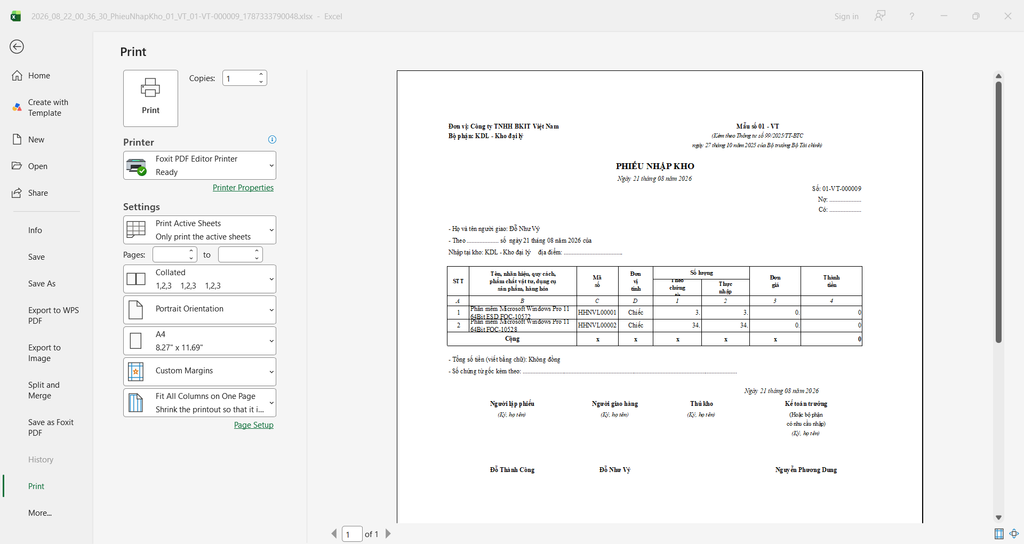Open the Help question mark icon
Viewport: 1024px width, 544px height.
(912, 16)
